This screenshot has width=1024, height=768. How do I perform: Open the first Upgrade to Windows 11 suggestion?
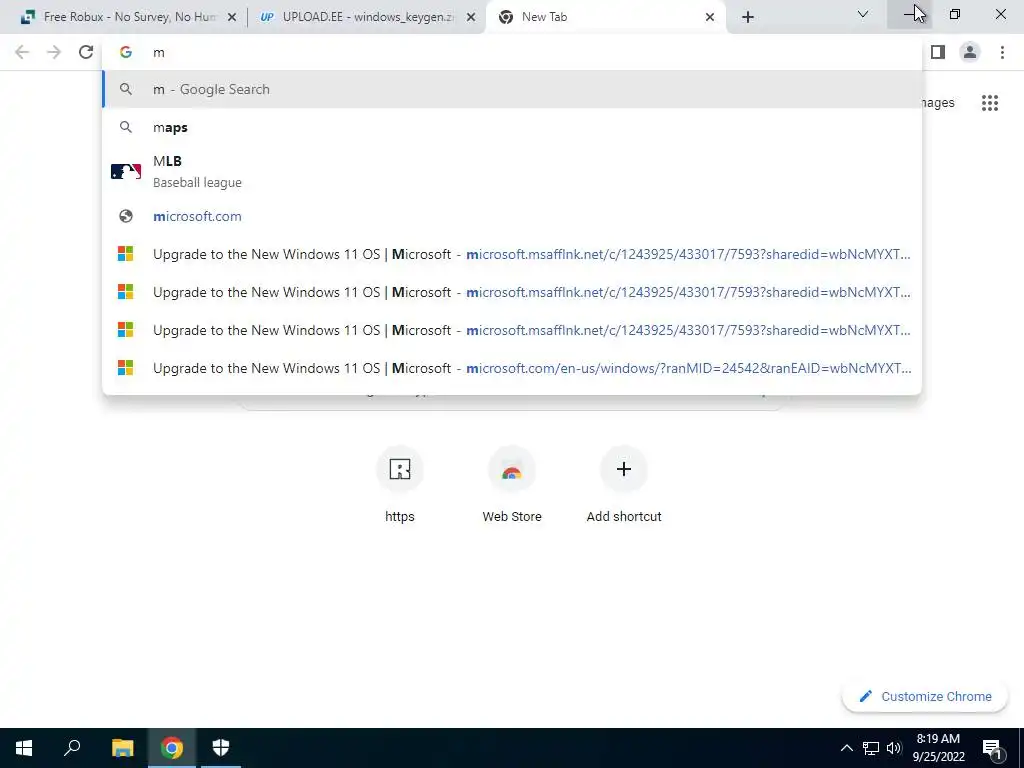[x=512, y=254]
